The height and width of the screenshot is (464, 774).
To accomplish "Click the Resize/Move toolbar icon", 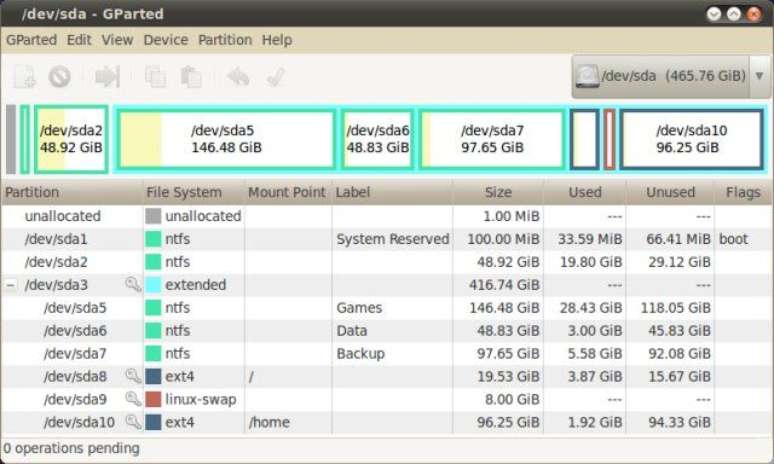I will 107,77.
